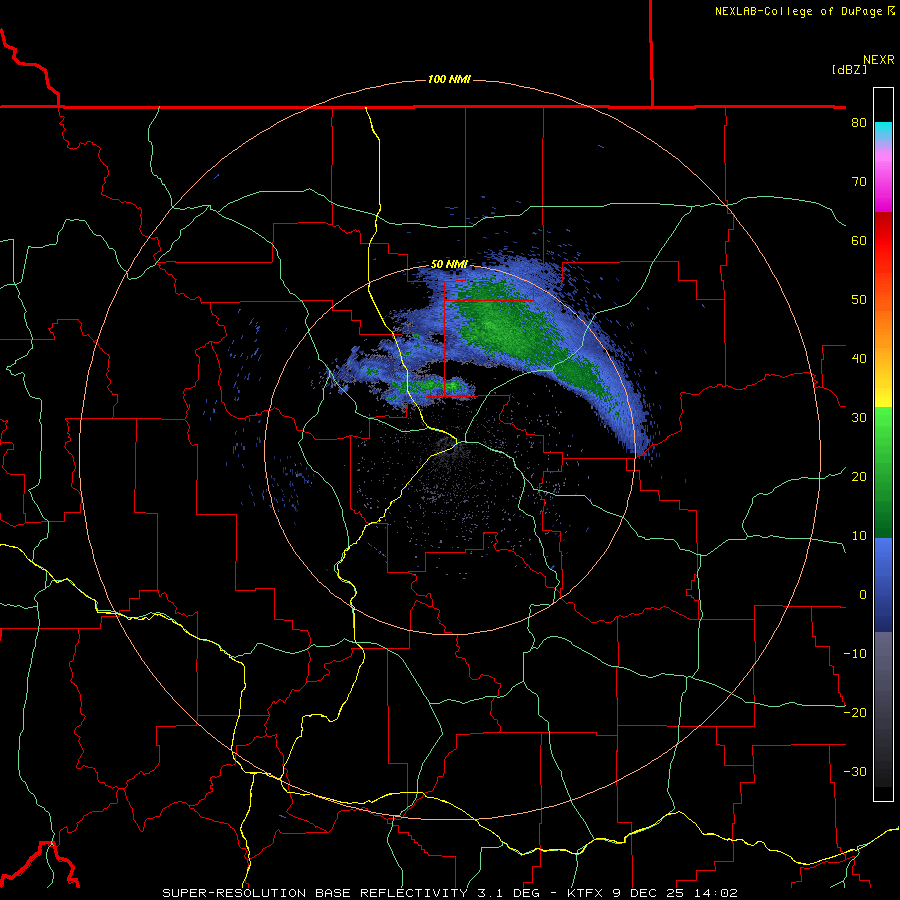Click the -10 dBZ scale value
900x900 pixels.
coord(855,654)
